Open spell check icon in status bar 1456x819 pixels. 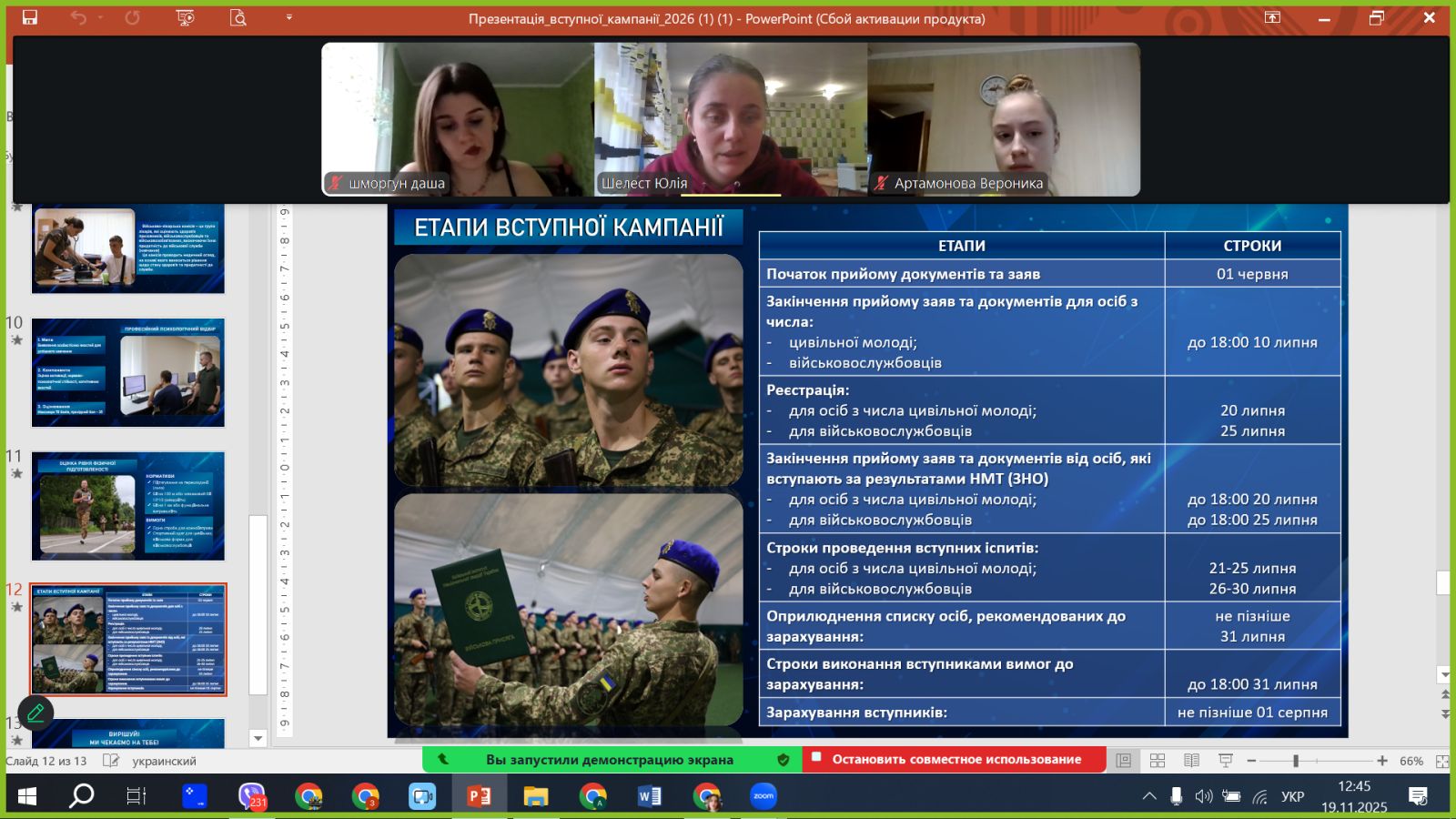coord(111,761)
